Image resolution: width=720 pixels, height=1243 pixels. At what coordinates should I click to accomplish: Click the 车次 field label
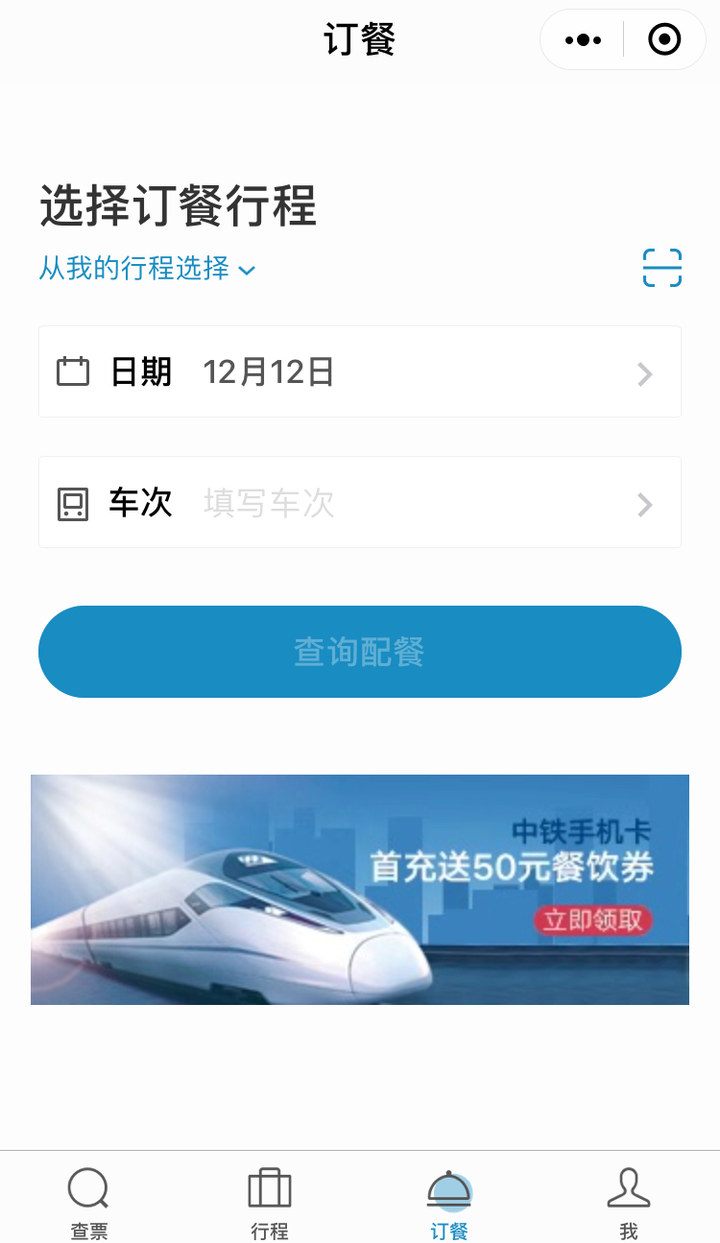pos(141,503)
